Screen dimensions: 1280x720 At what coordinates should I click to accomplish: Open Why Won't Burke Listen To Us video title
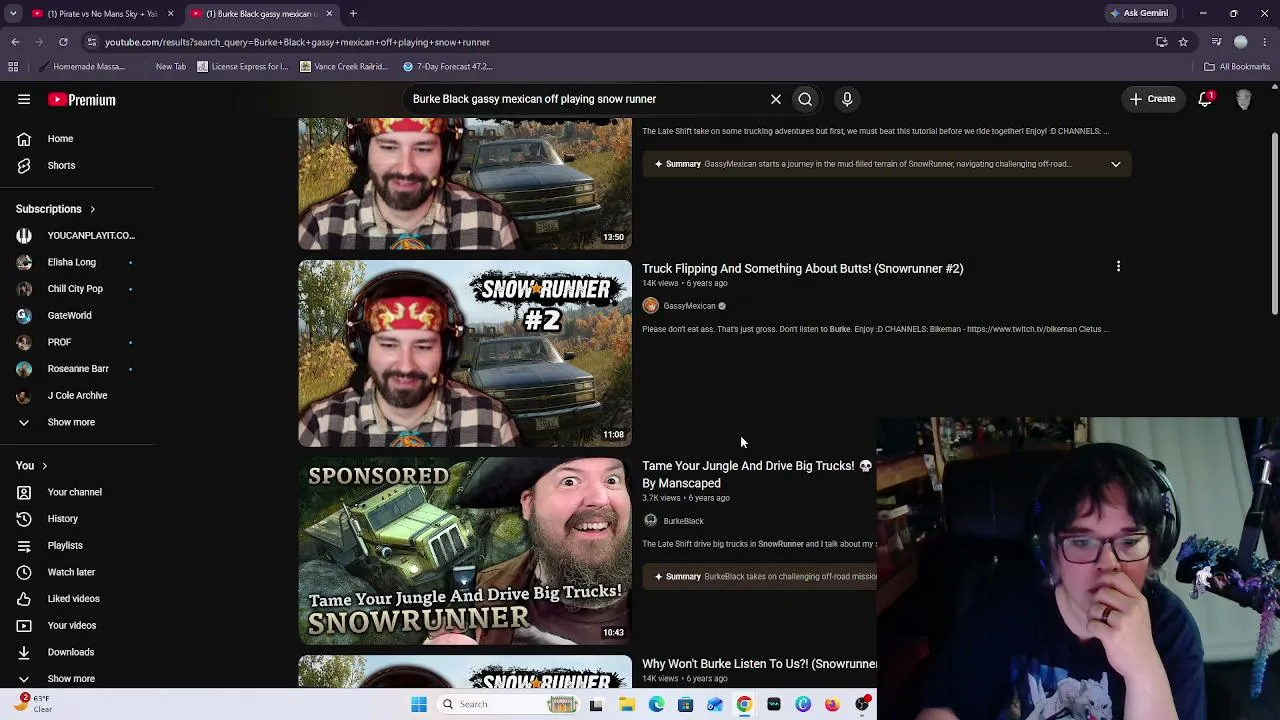coord(759,664)
